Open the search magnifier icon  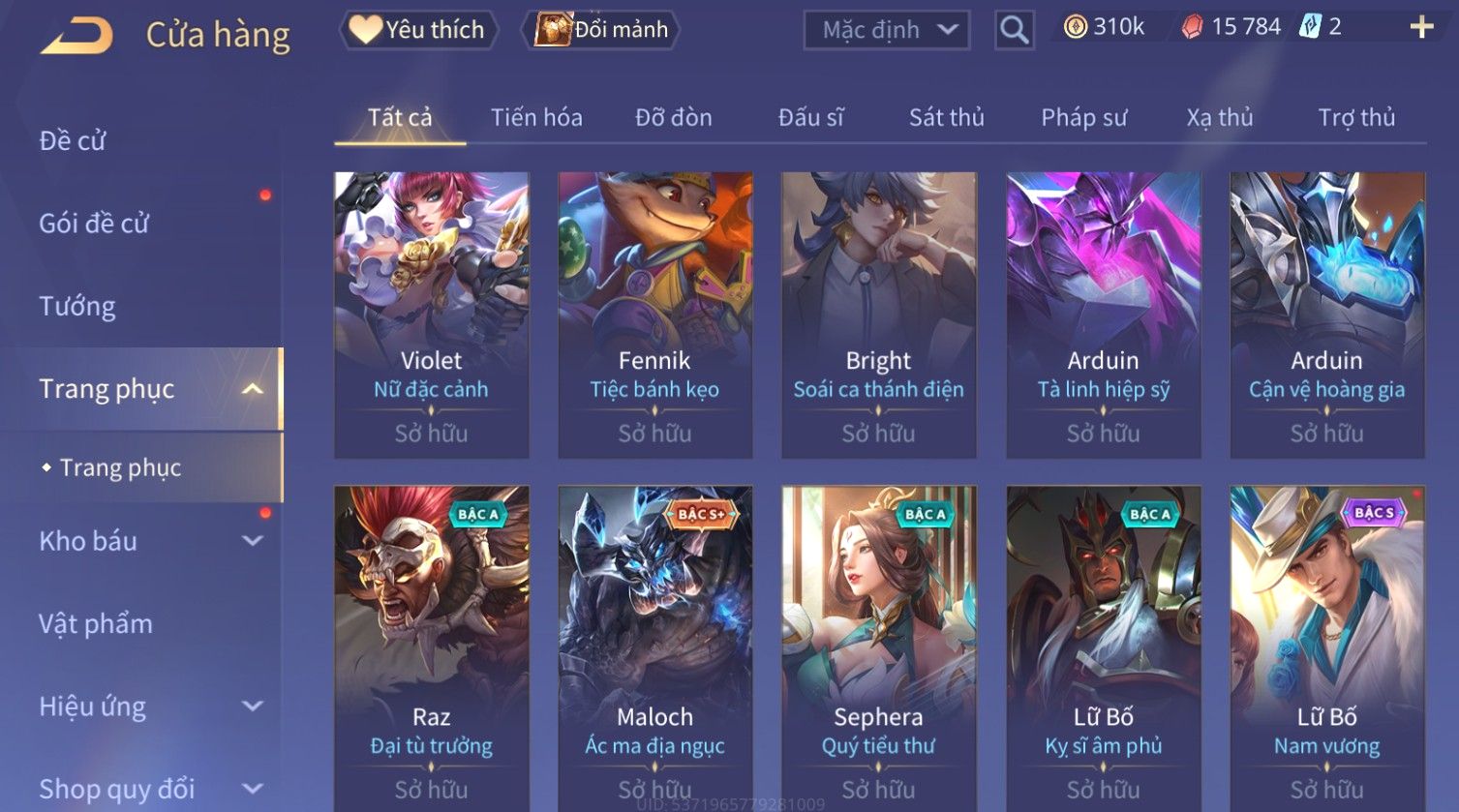[x=1014, y=31]
